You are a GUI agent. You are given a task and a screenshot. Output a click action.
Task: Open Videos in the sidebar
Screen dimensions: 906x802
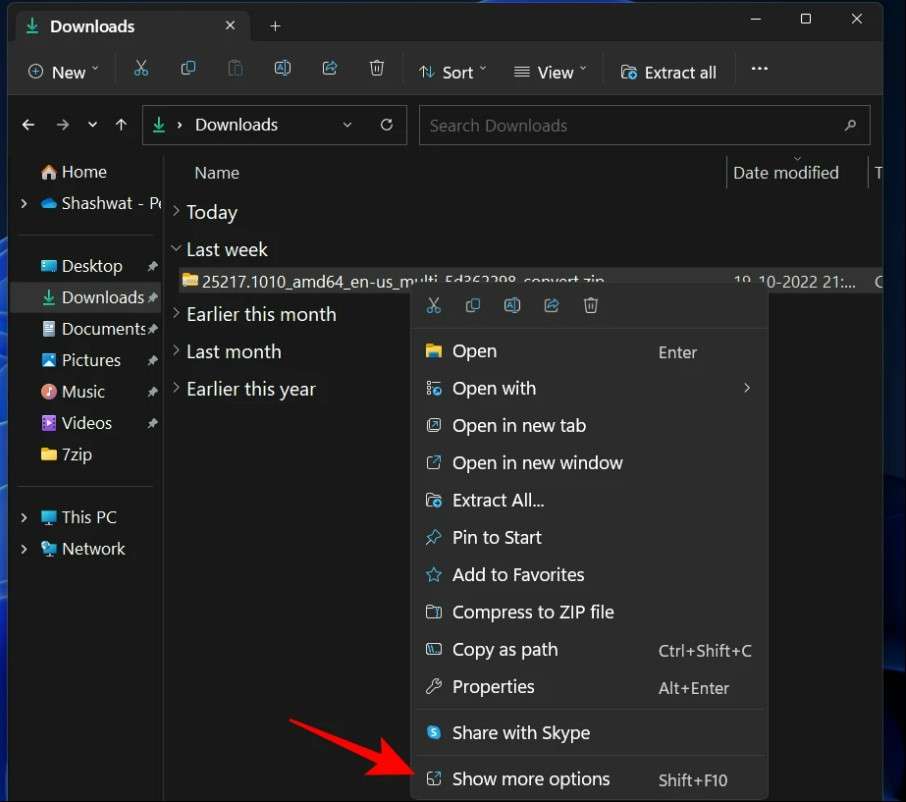[x=76, y=423]
